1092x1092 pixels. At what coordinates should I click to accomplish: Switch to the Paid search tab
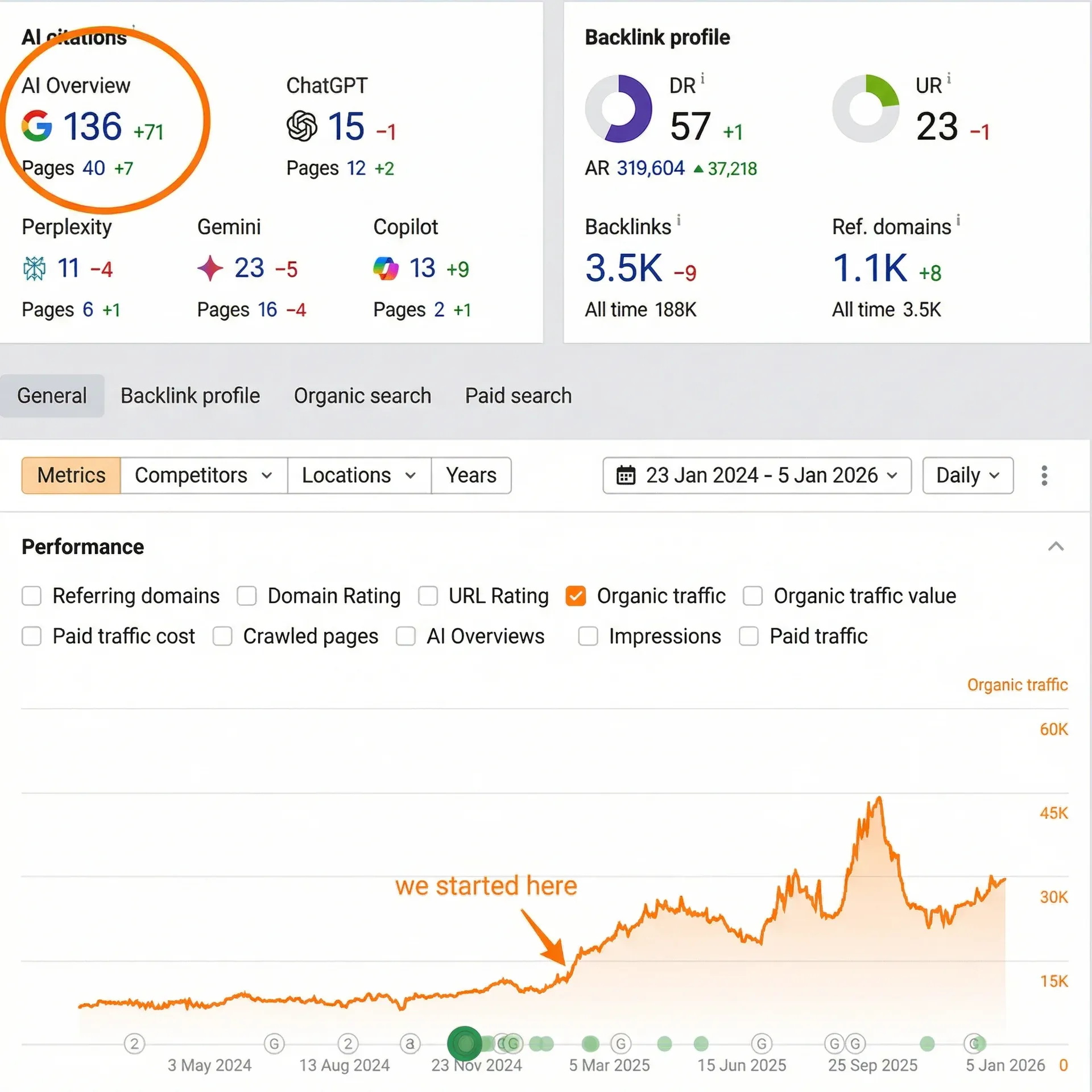point(518,396)
